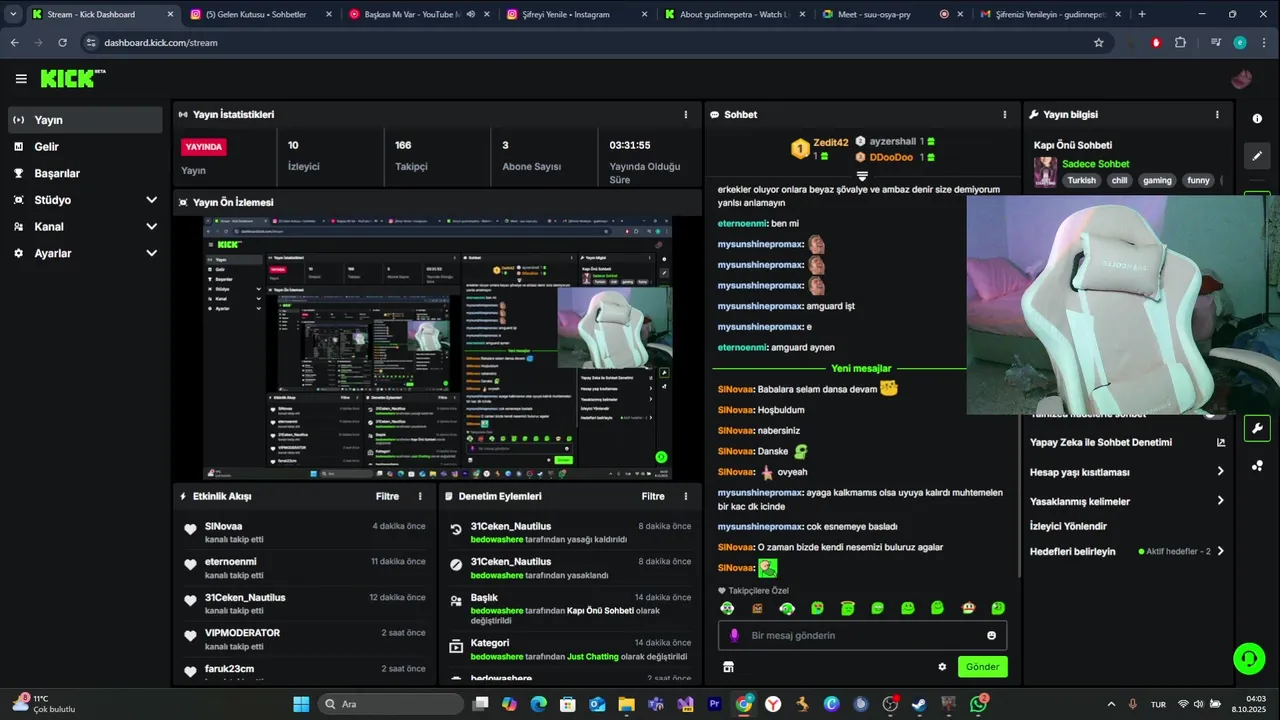
Task: Open the profile avatar in the top right
Action: coord(1242,79)
